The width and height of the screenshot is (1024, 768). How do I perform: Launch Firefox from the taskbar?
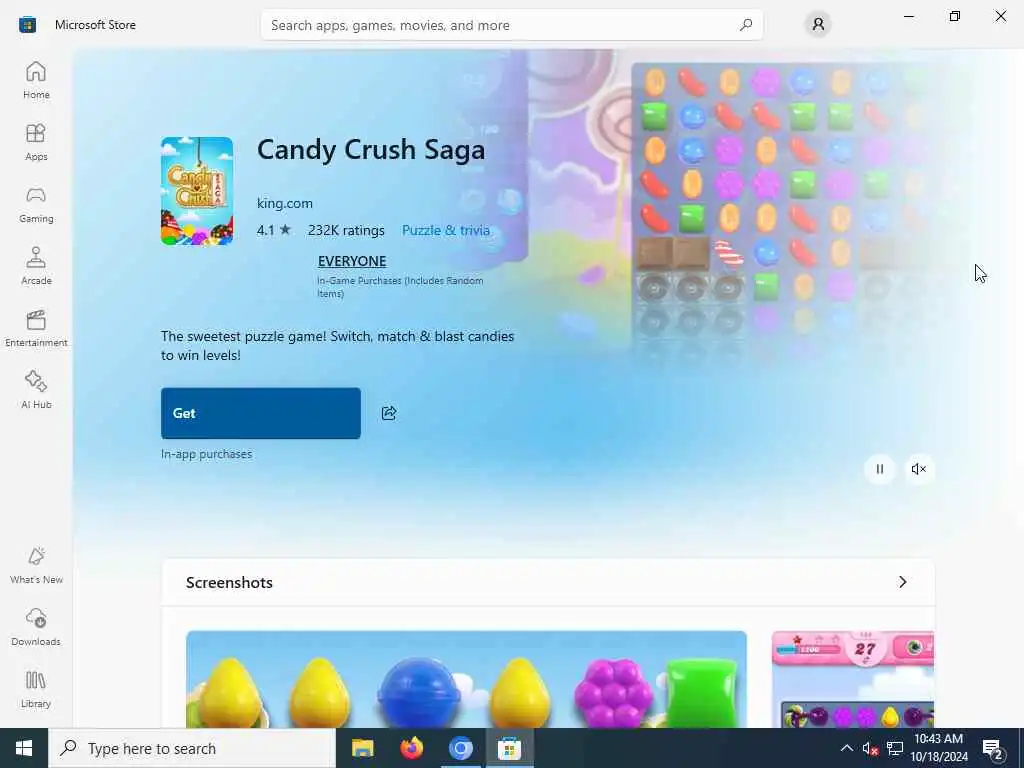click(x=411, y=748)
